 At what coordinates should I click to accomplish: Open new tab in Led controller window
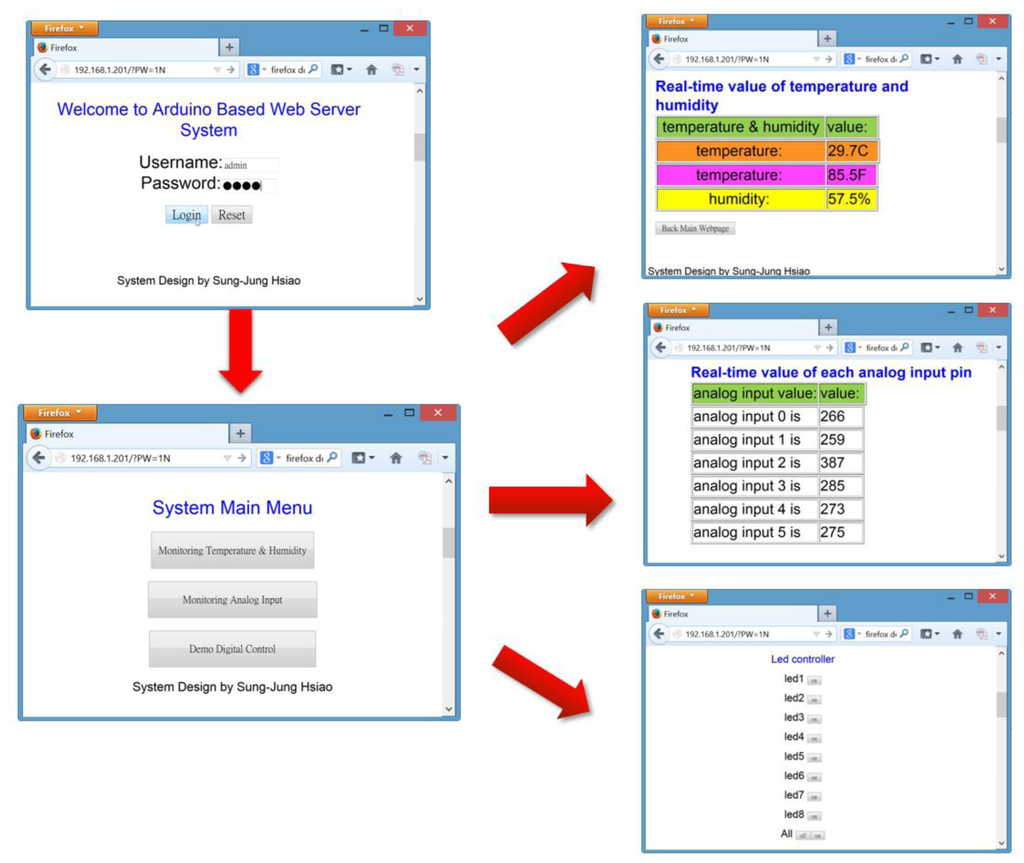click(x=827, y=613)
